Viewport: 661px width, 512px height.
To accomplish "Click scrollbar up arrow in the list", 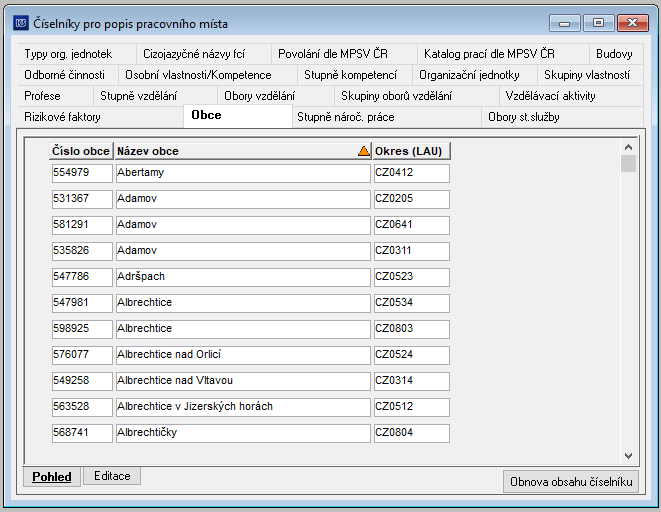I will pos(628,147).
